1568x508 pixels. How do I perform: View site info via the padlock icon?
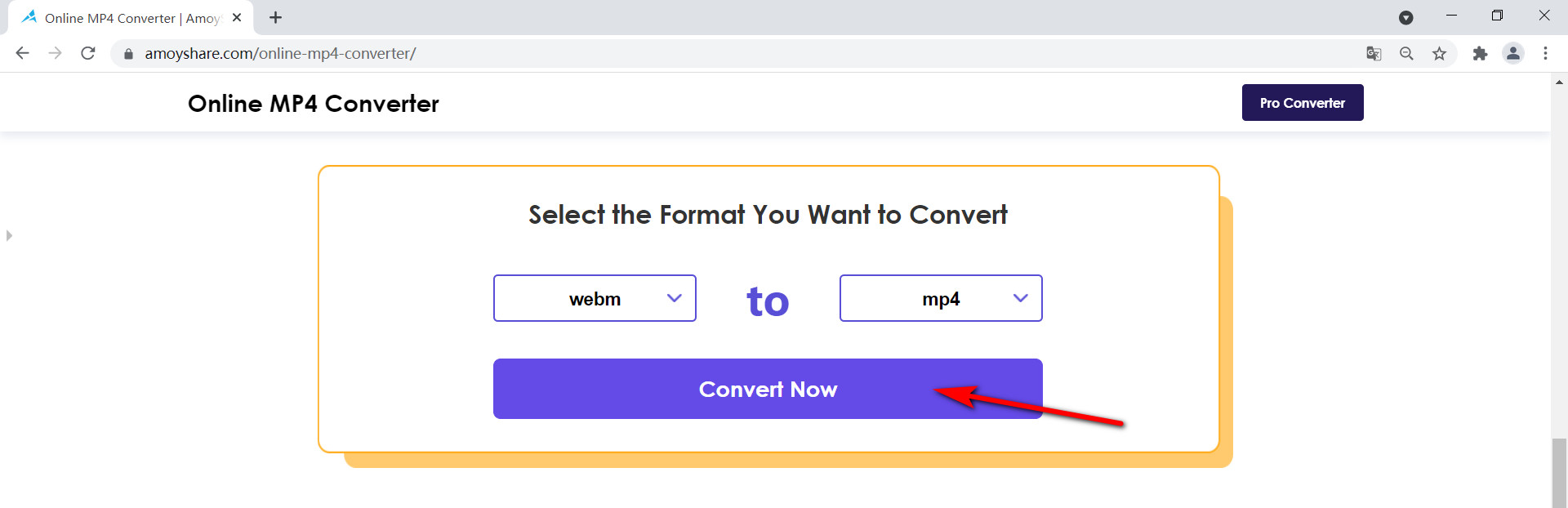coord(128,54)
